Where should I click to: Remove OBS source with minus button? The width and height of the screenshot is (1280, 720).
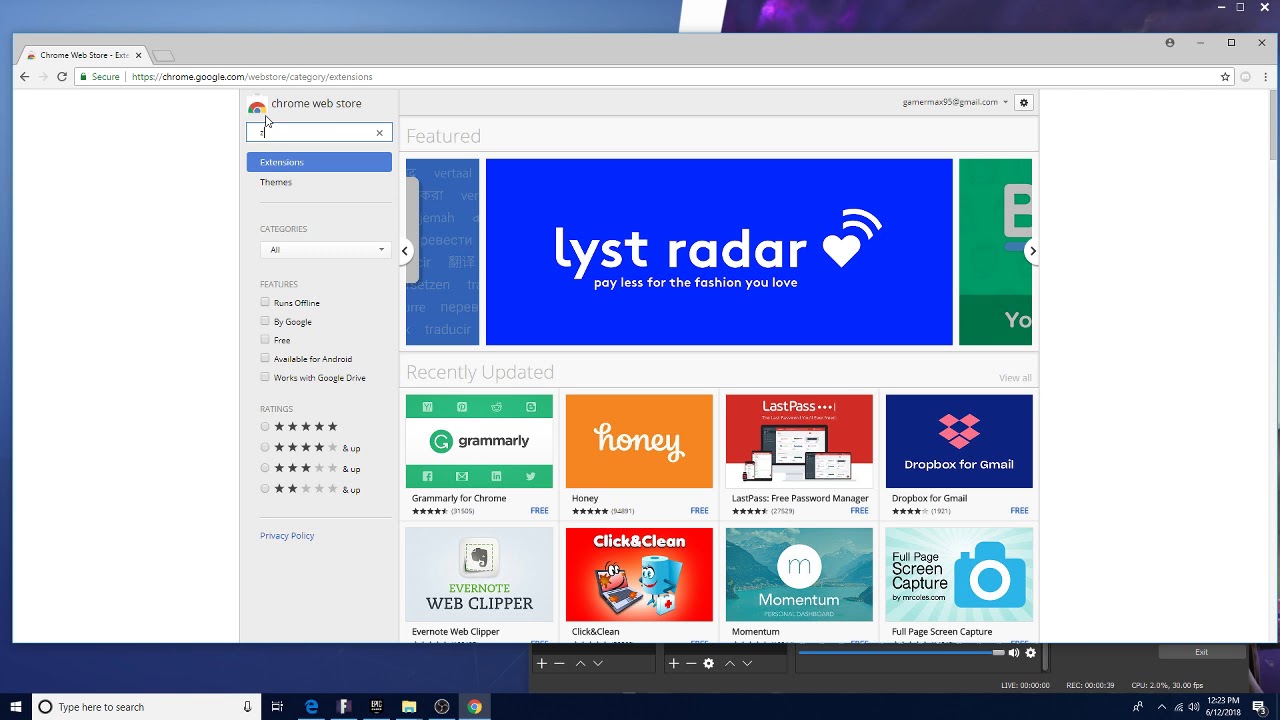point(690,663)
